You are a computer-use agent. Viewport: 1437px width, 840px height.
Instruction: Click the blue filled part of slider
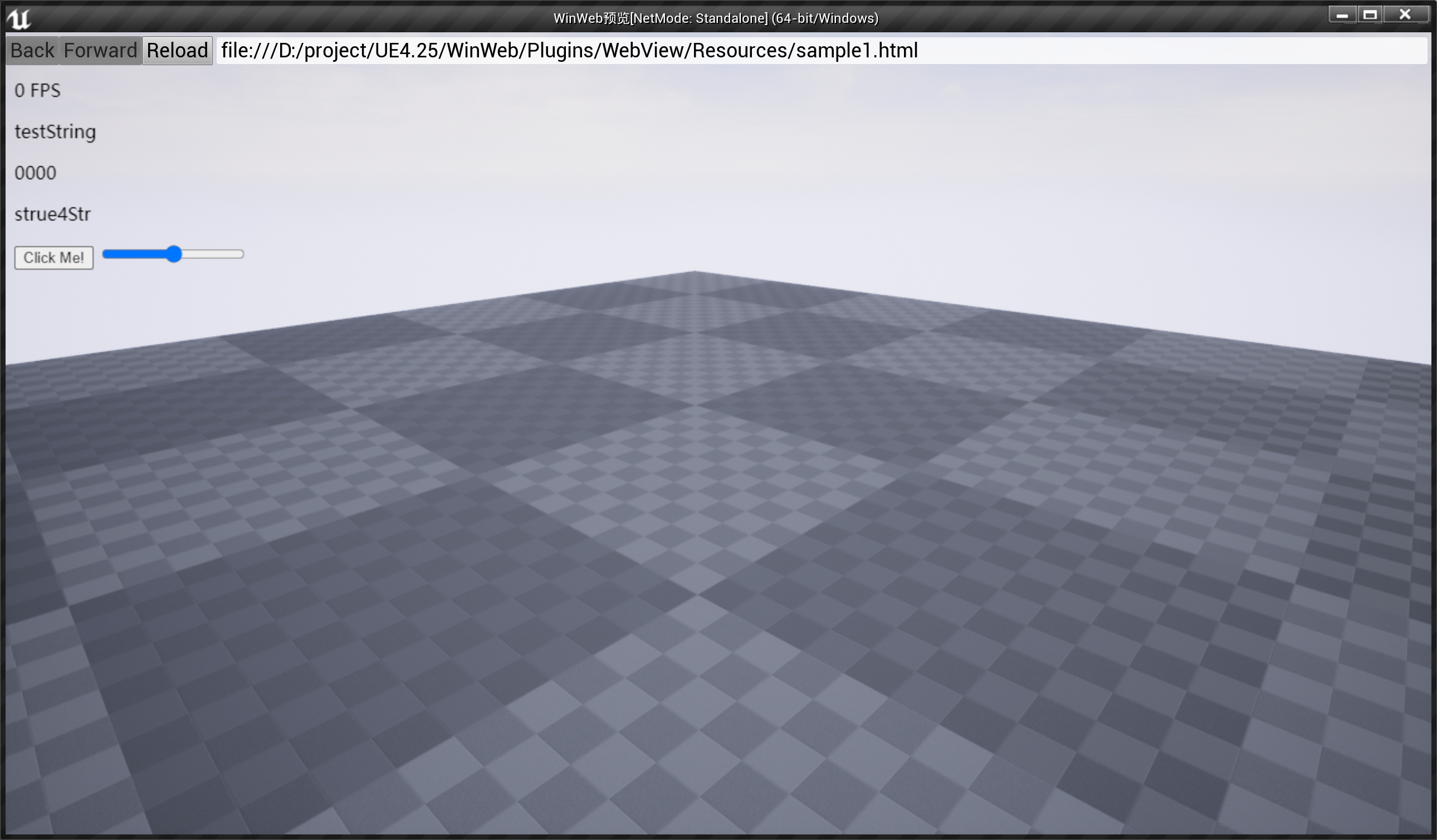(134, 254)
